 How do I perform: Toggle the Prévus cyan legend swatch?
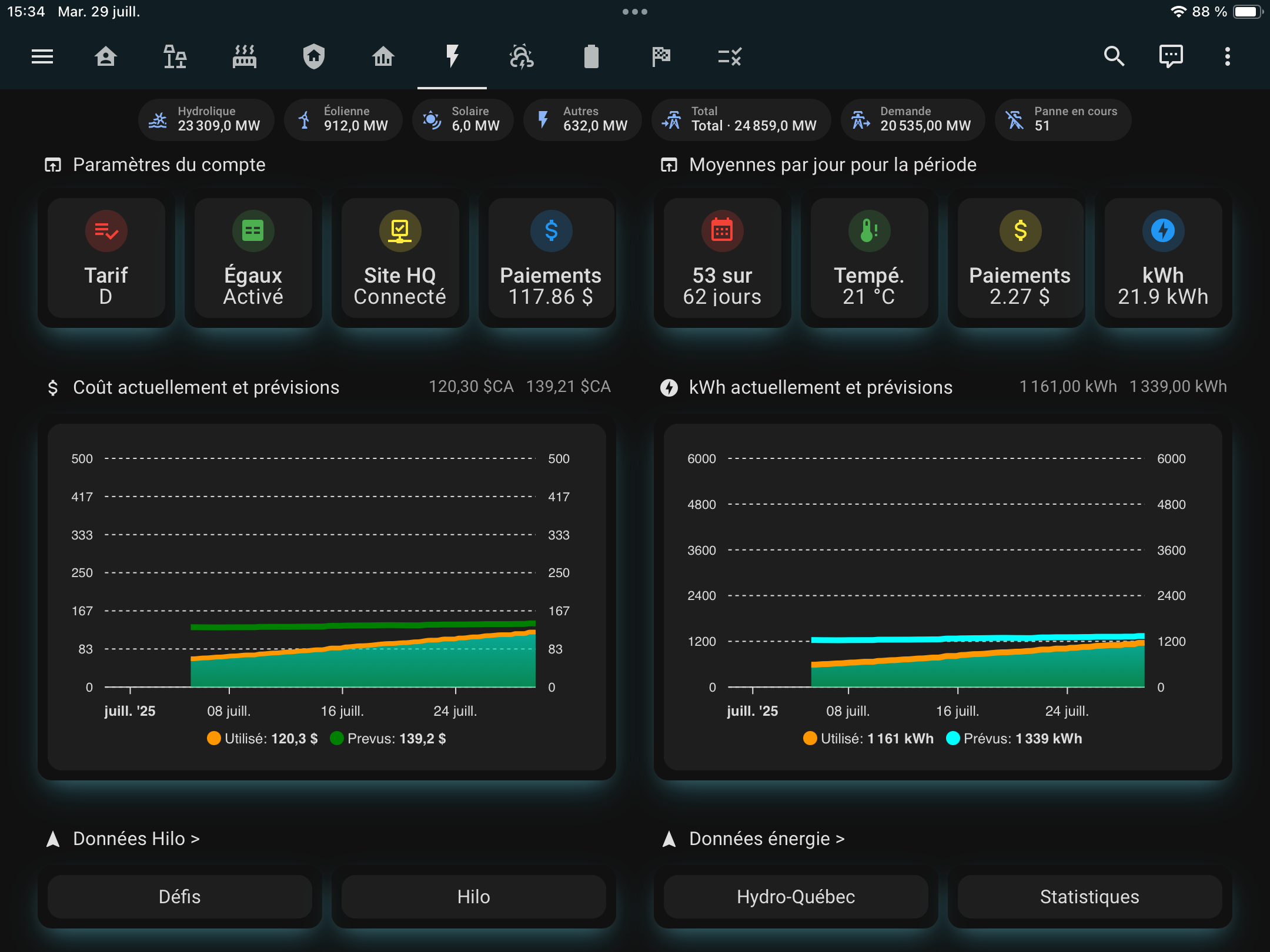(953, 739)
